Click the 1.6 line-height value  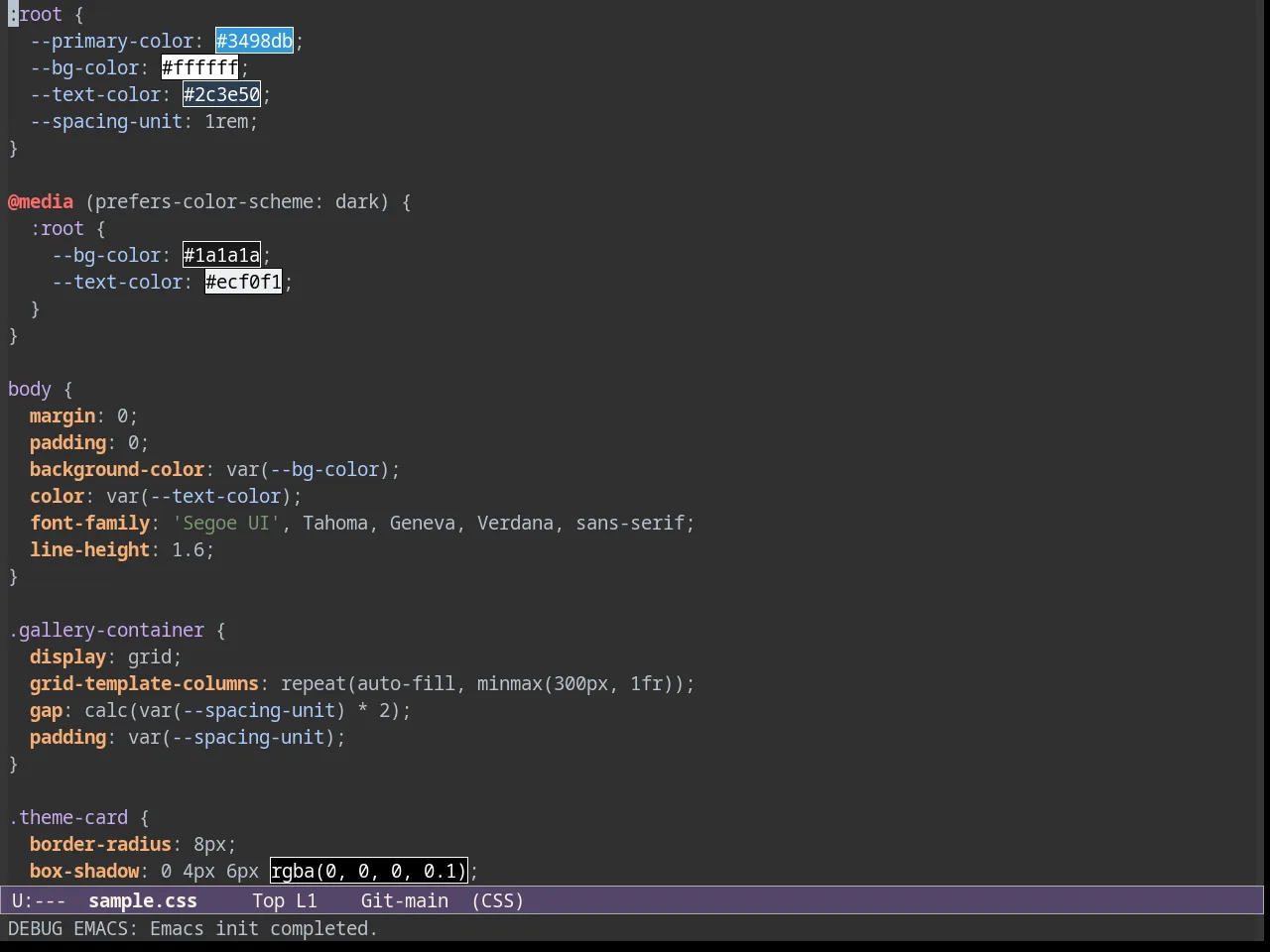click(x=188, y=549)
